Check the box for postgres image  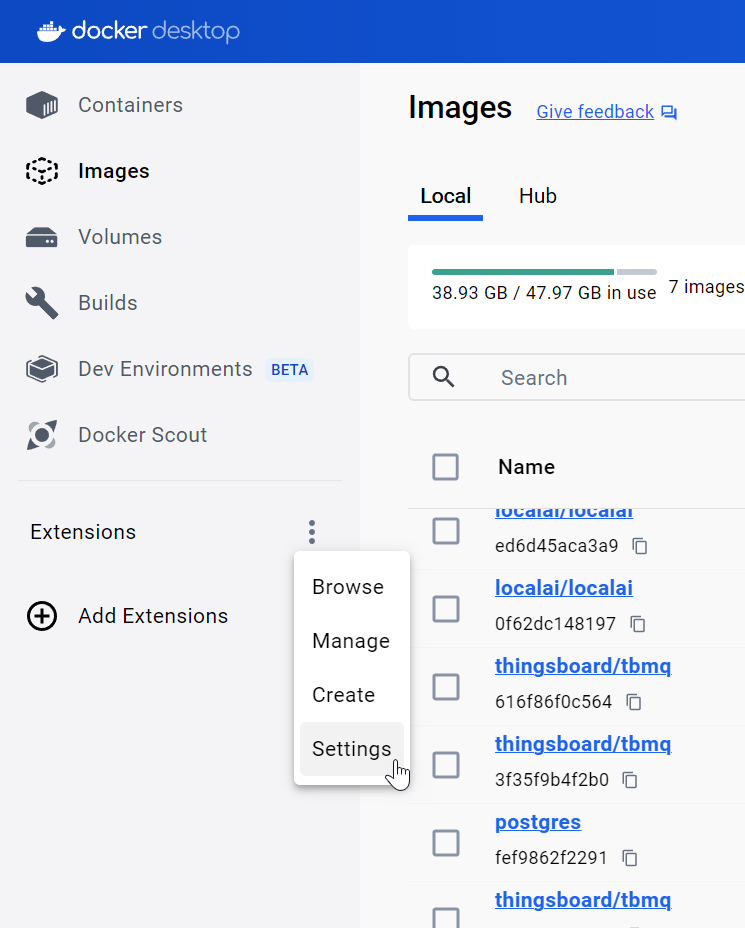pos(446,843)
